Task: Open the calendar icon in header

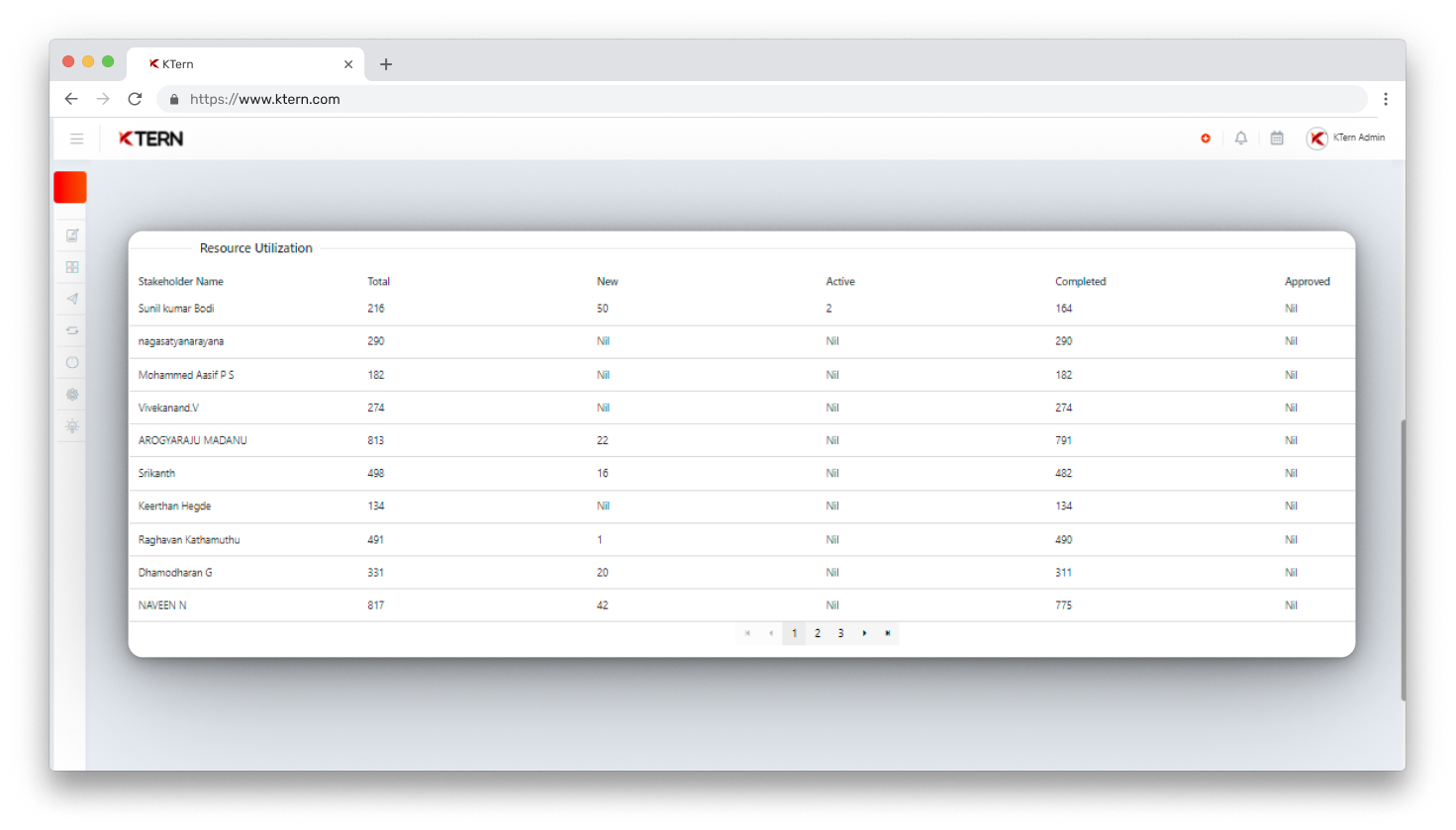Action: point(1277,138)
